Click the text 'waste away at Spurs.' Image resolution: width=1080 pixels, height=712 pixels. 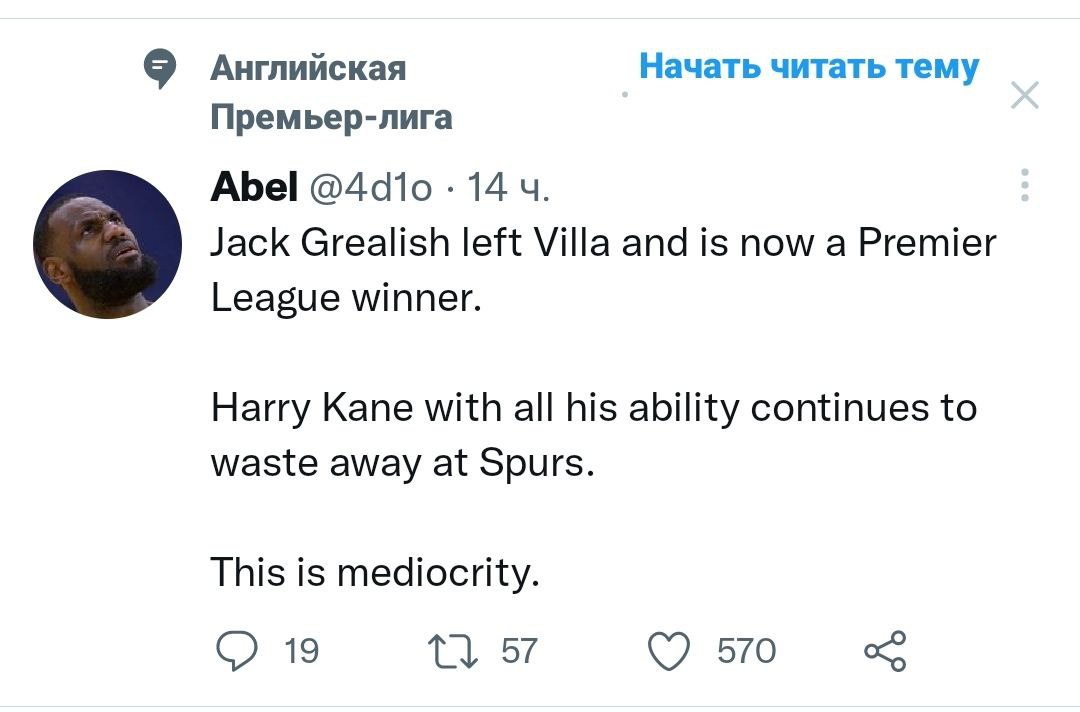pyautogui.click(x=403, y=464)
